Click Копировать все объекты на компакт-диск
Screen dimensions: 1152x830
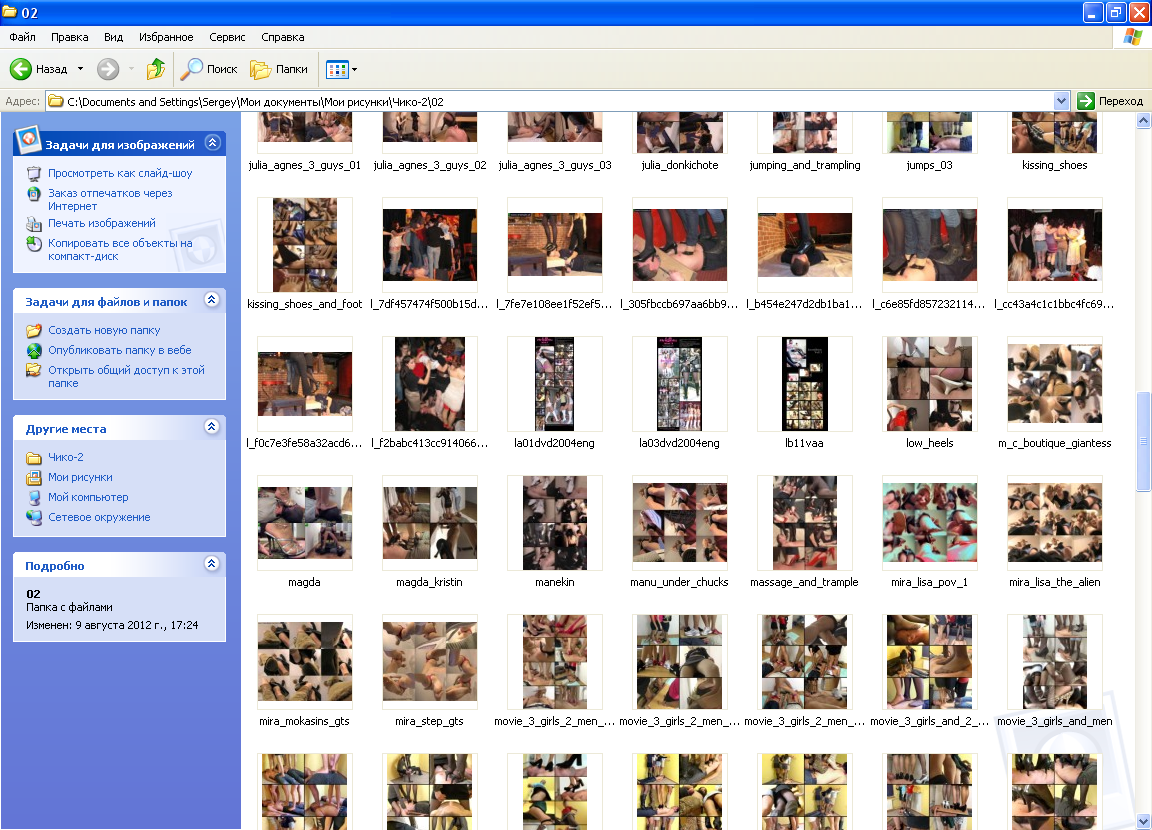click(x=120, y=250)
